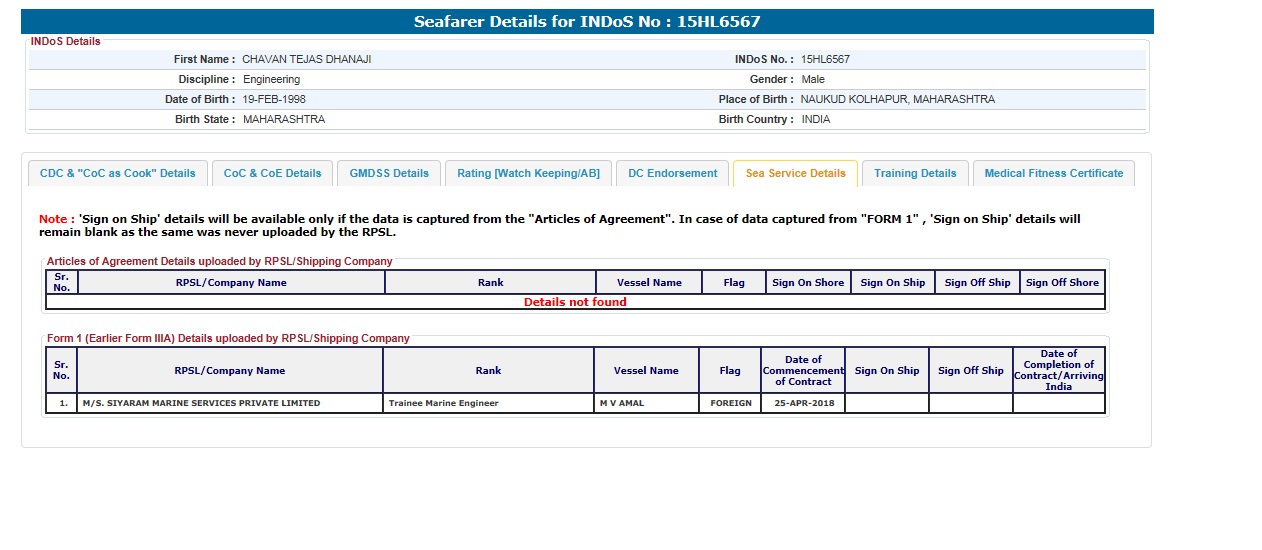
Task: Open the GMDSS Details tab
Action: (389, 173)
